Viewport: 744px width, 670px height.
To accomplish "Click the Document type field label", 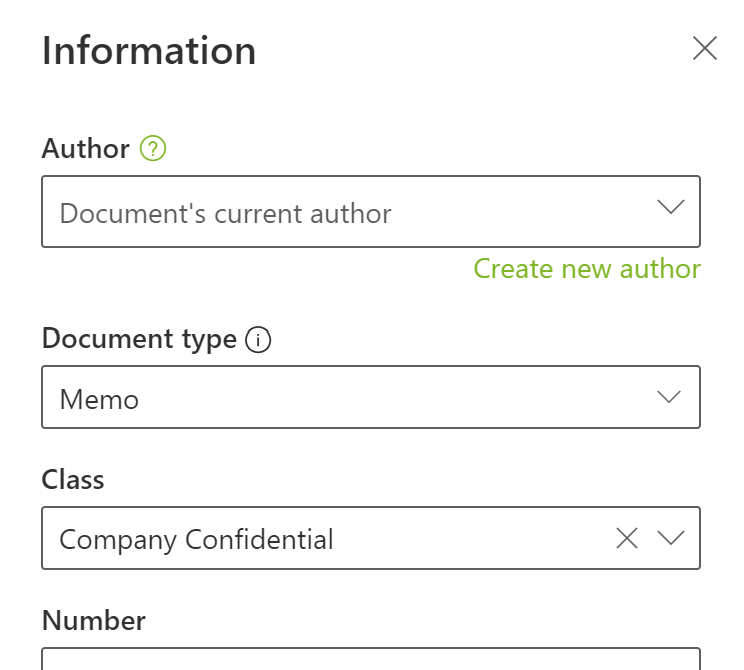I will (x=139, y=339).
